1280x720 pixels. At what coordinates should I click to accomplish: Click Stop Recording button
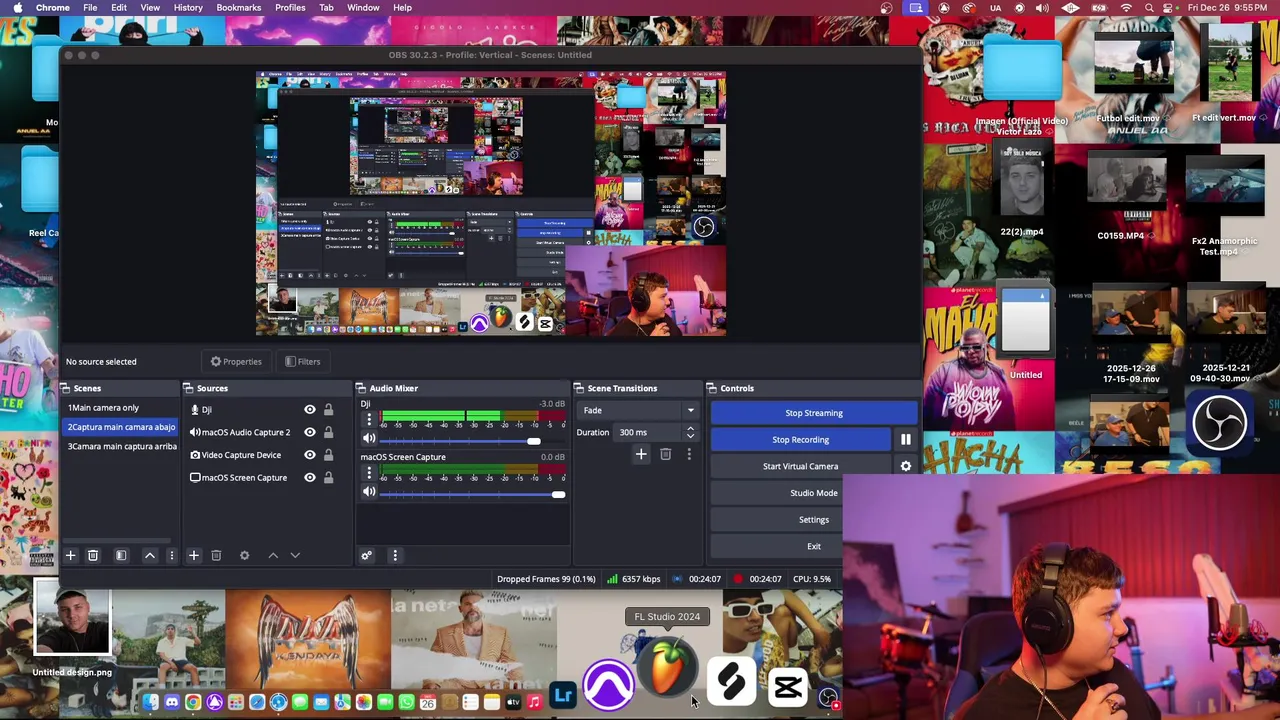800,440
